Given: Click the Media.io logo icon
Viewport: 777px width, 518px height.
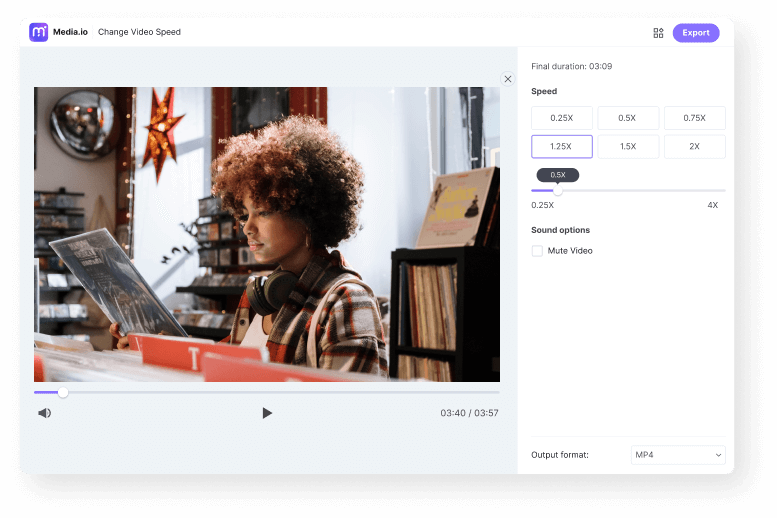Looking at the screenshot, I should (39, 32).
